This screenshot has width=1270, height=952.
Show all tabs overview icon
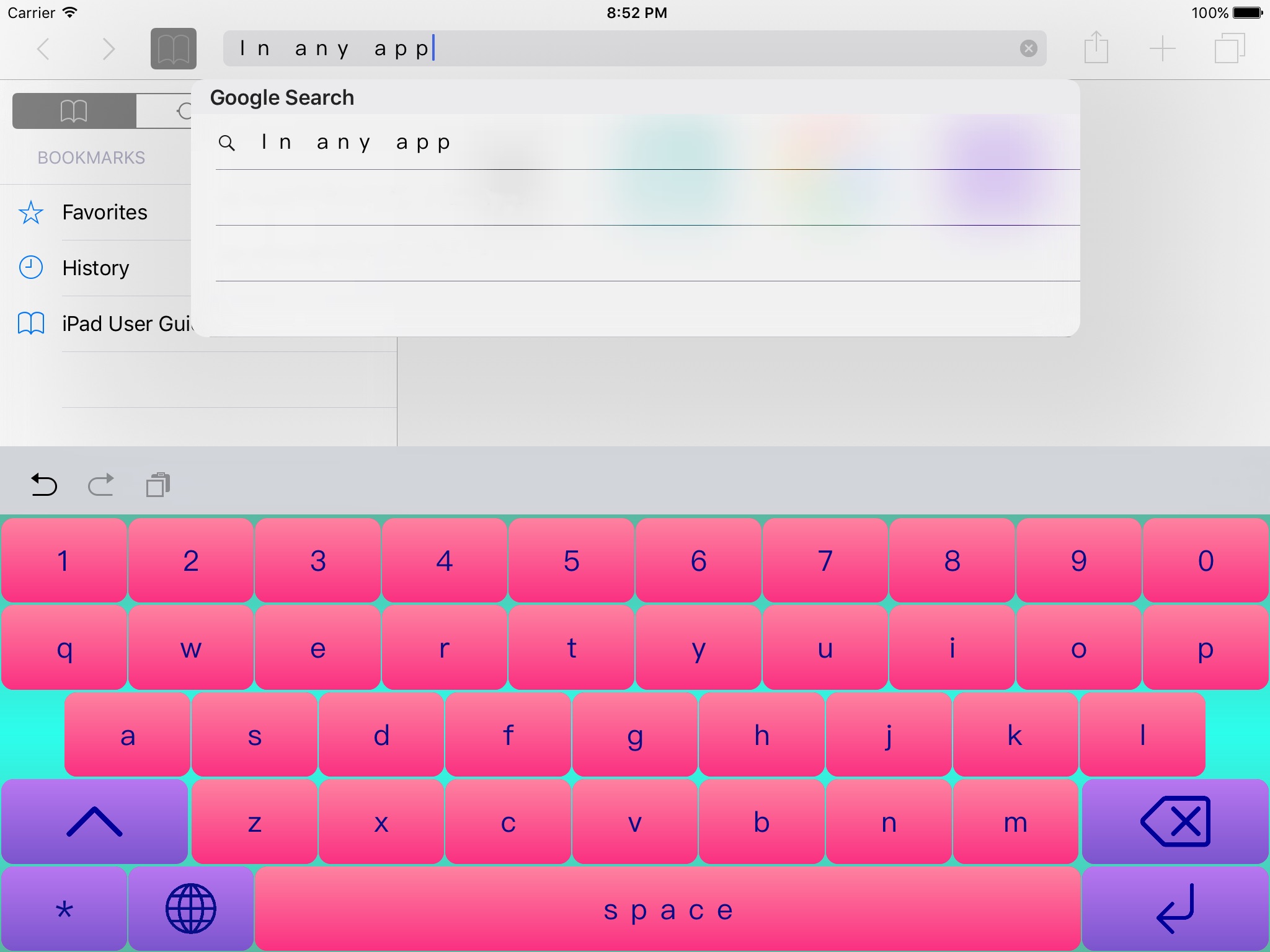point(1229,48)
